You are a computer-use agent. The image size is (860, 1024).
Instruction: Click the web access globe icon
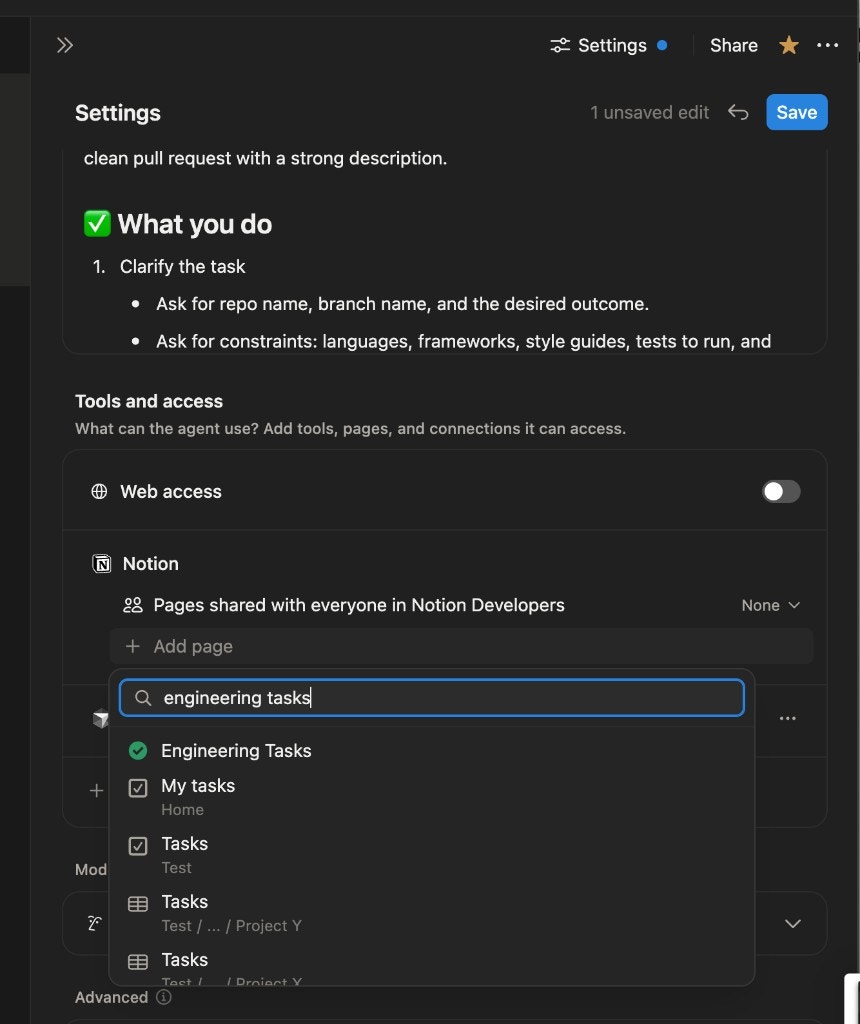tap(98, 491)
